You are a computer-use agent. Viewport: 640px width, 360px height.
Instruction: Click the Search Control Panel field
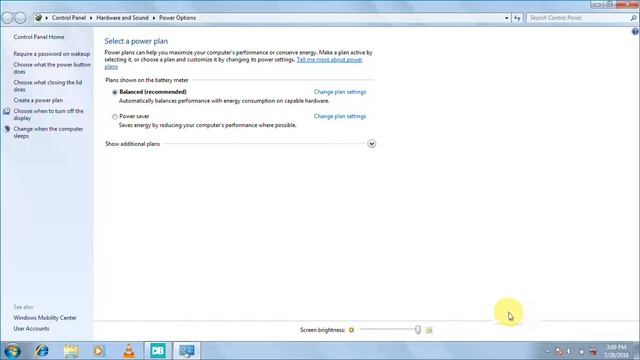click(578, 18)
